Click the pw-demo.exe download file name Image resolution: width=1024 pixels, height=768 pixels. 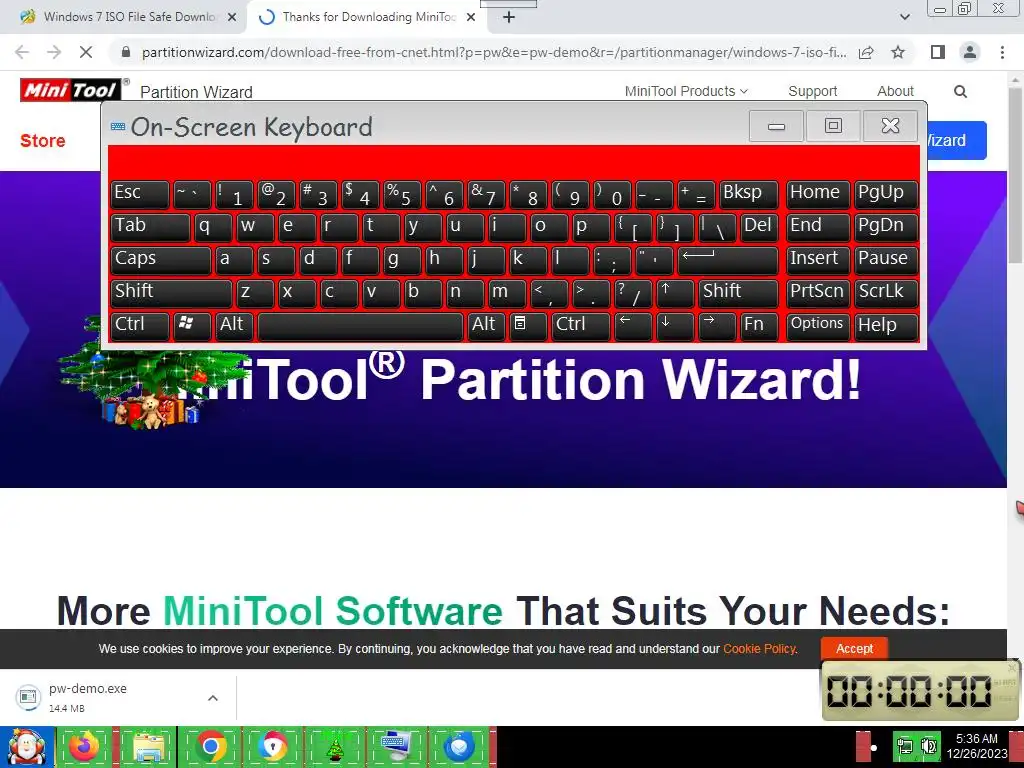88,688
